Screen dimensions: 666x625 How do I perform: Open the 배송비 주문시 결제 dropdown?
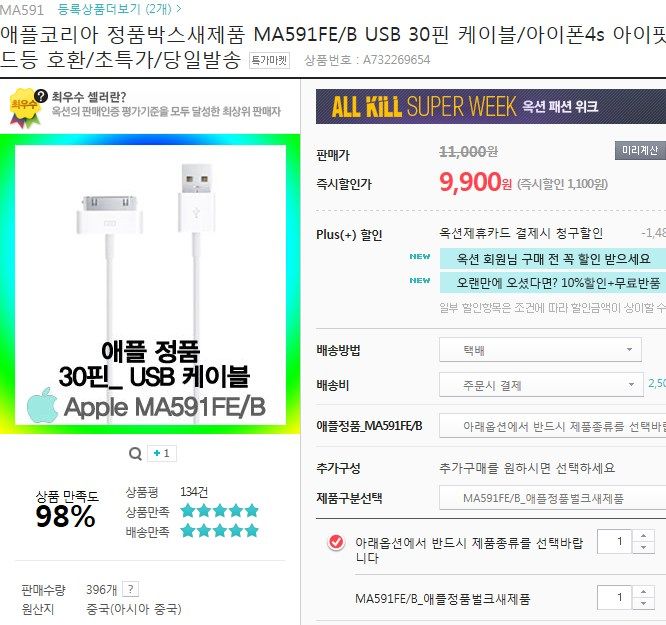coord(541,385)
